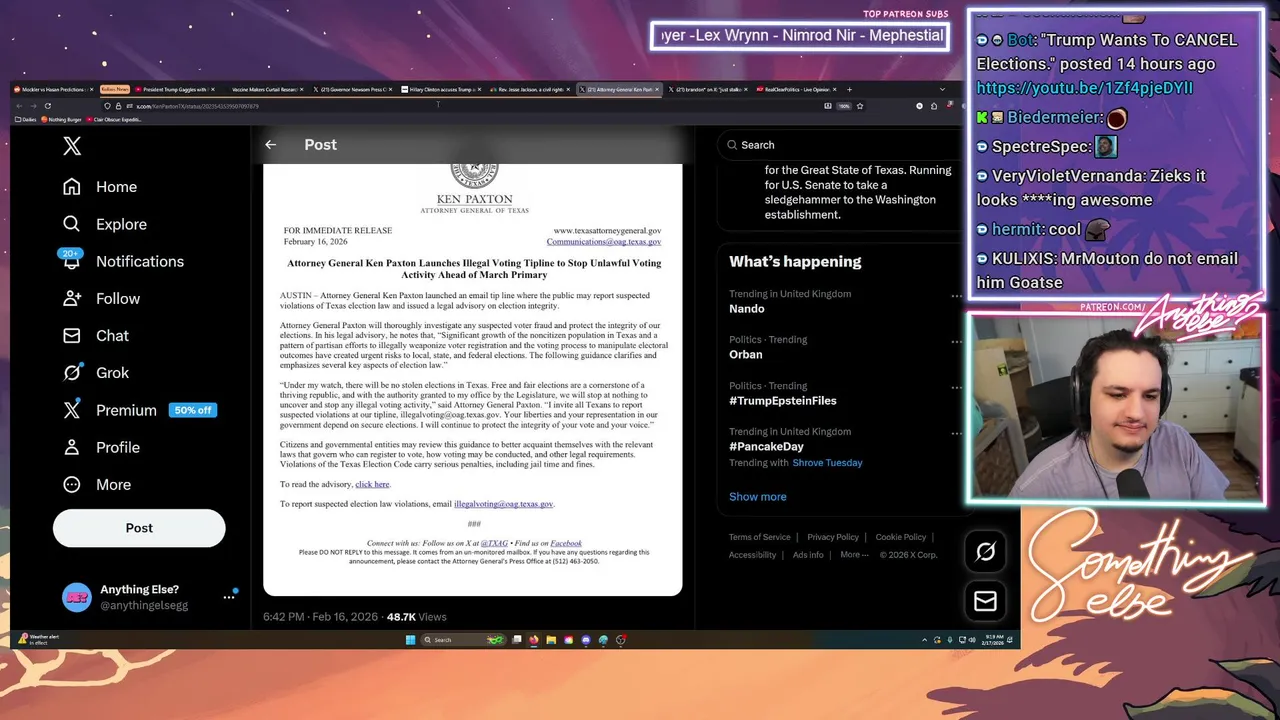Click the Notifications bell icon with badge

pos(72,259)
